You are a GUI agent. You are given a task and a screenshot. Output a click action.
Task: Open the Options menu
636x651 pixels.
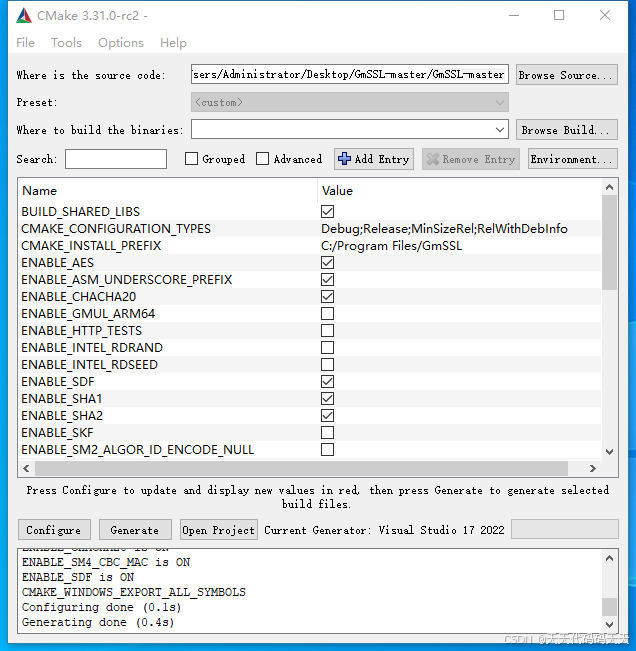pos(121,42)
